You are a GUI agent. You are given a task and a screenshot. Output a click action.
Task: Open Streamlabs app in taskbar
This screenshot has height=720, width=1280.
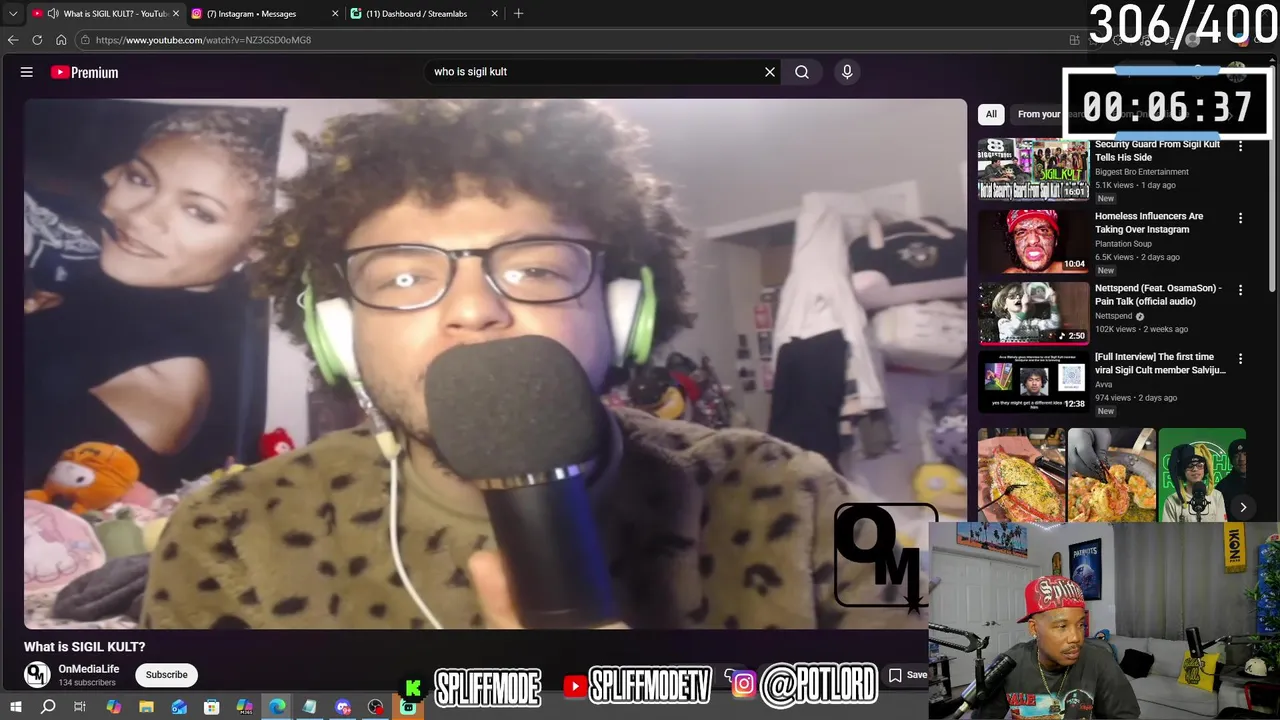(408, 707)
